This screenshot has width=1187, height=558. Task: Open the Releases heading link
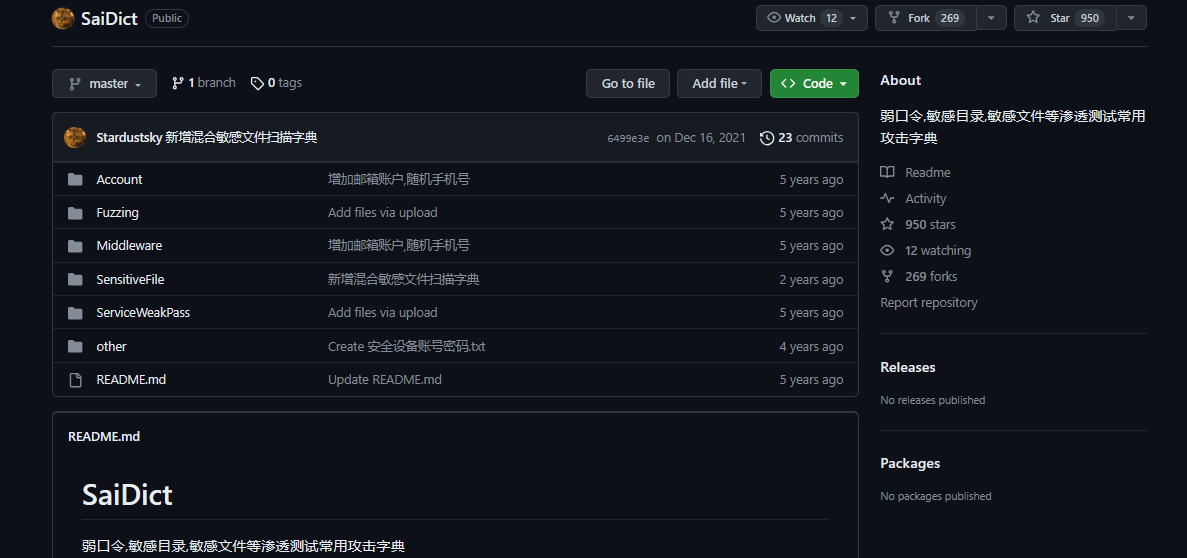point(908,367)
